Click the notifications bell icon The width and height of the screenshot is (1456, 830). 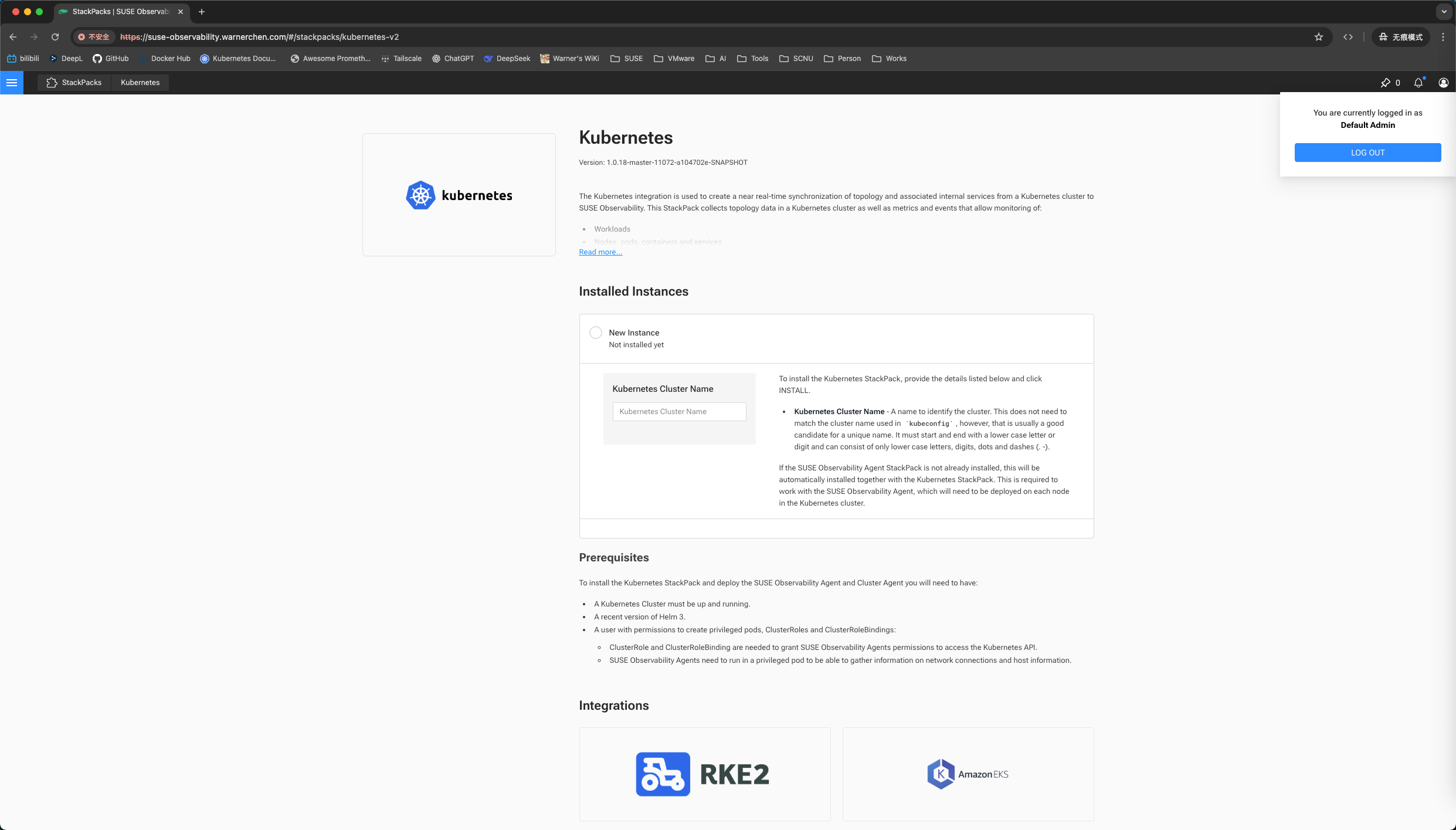pos(1418,83)
